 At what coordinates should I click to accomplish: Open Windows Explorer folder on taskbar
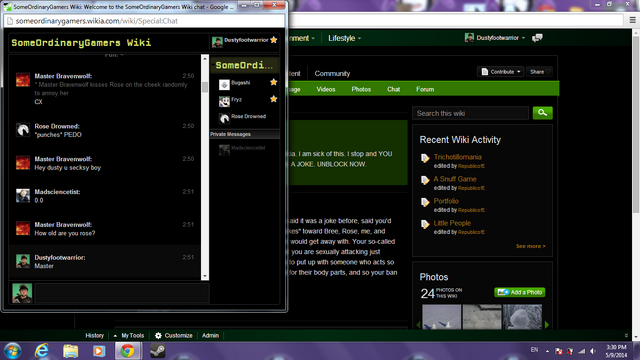click(70, 351)
